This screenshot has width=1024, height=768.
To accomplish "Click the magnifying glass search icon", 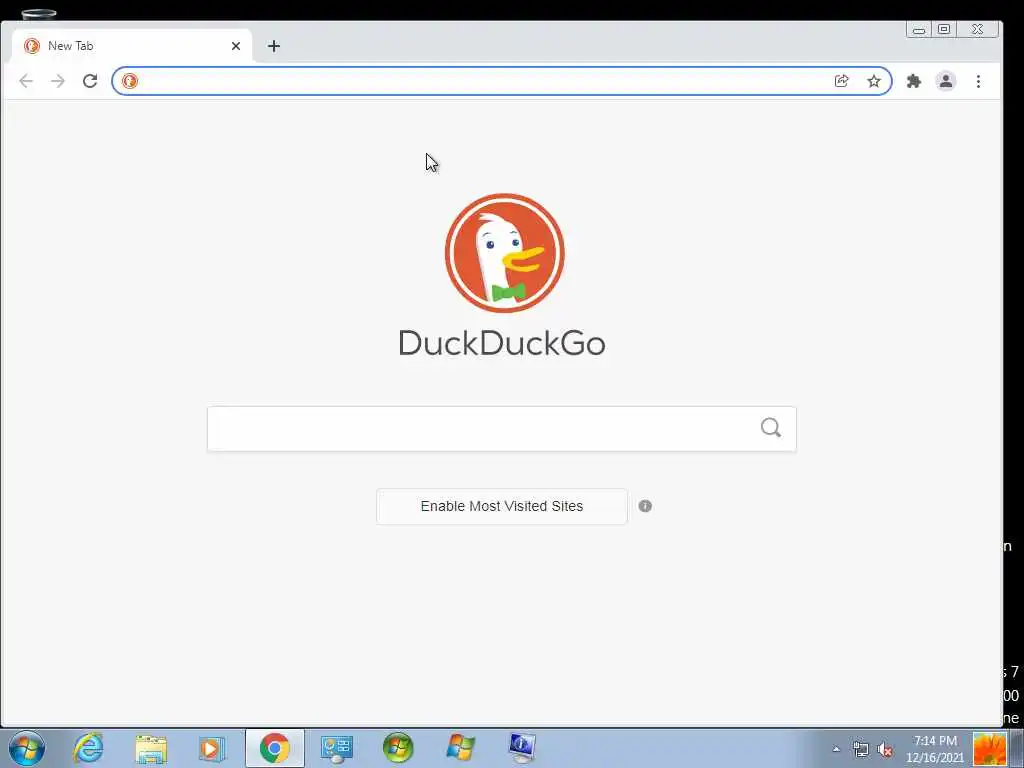I will coord(771,428).
